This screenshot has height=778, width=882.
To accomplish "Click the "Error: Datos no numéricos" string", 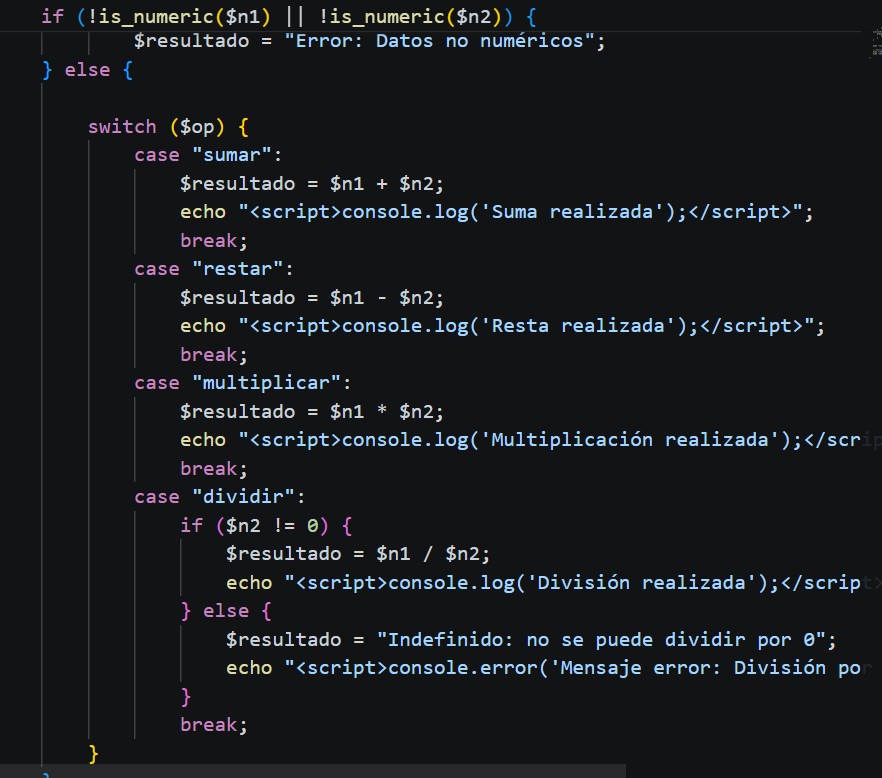I will coord(440,41).
